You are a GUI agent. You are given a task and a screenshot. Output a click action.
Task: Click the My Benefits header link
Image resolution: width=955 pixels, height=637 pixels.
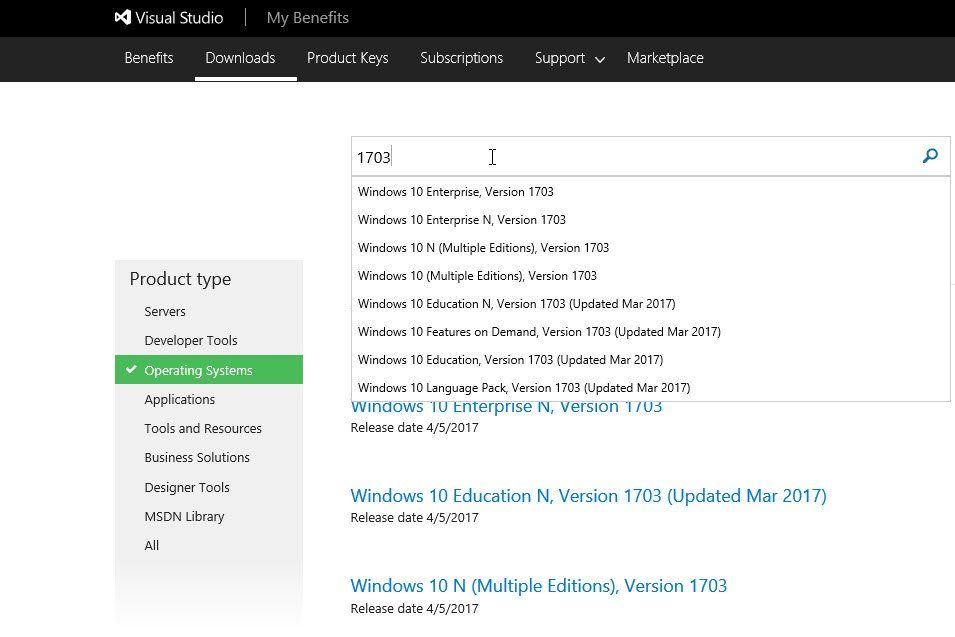click(307, 18)
